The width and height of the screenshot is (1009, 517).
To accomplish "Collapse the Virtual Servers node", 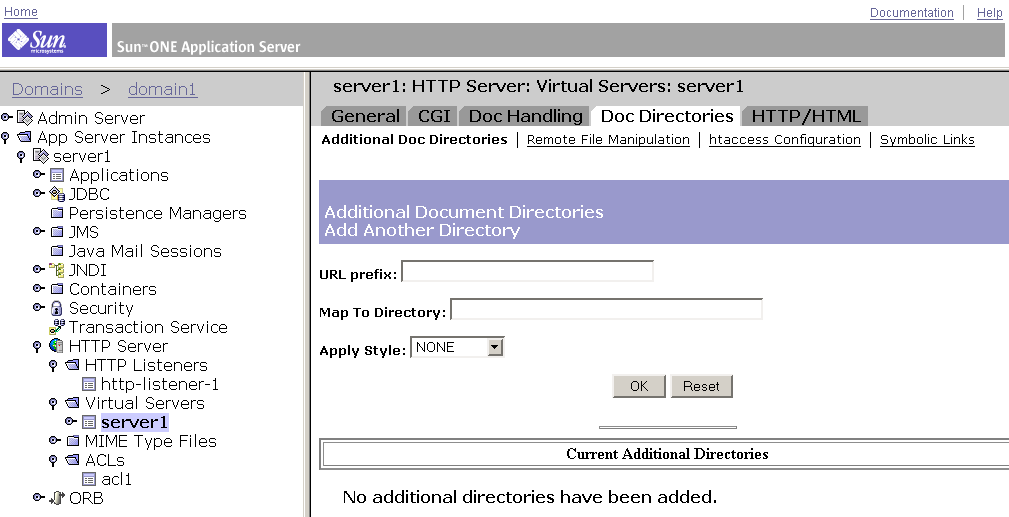I will pos(53,404).
